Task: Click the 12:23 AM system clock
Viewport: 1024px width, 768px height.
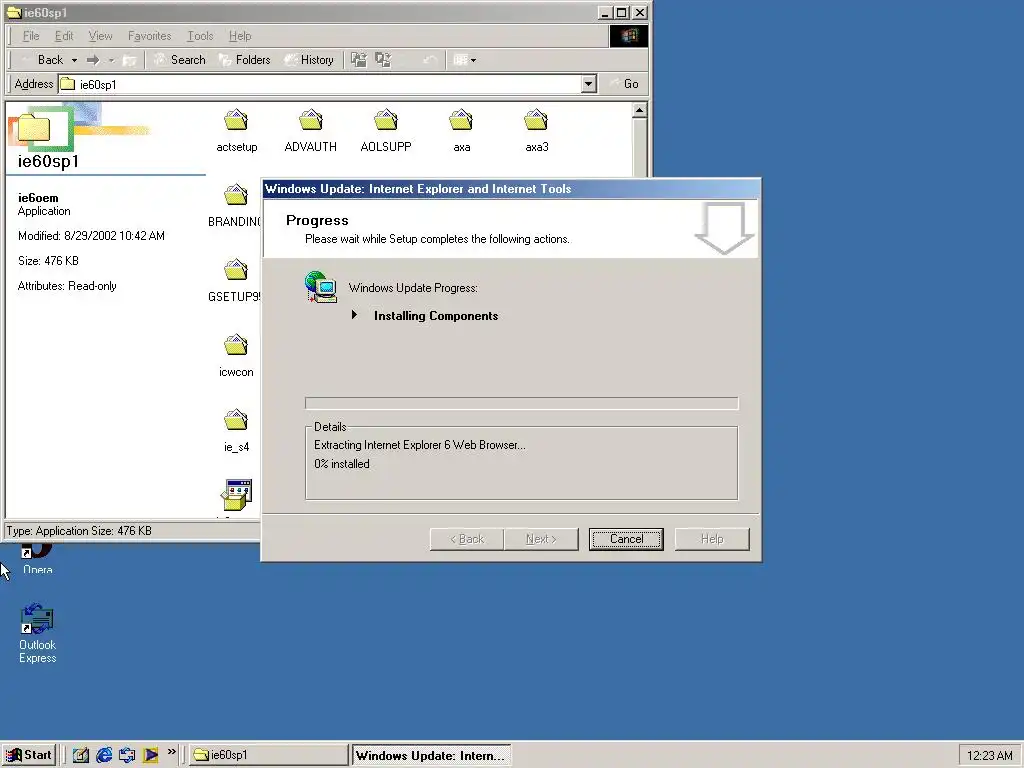Action: (x=989, y=756)
